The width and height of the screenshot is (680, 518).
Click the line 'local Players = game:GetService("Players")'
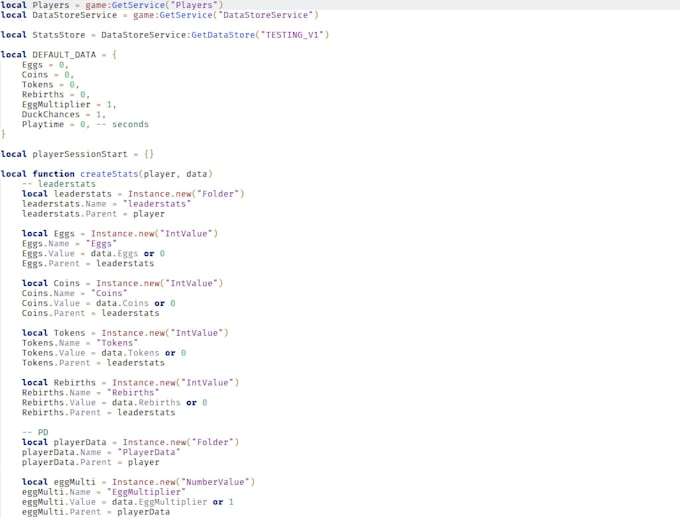point(112,5)
